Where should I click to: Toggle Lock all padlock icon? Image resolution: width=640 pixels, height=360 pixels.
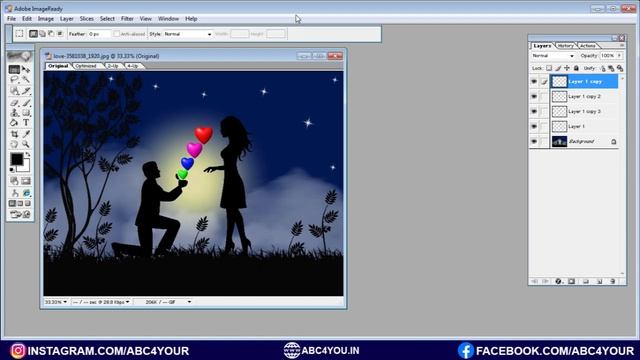coord(576,68)
